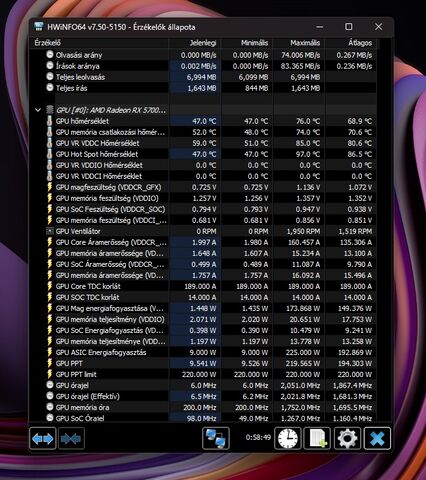Click the 160.457 A maximum core current

click(x=304, y=242)
